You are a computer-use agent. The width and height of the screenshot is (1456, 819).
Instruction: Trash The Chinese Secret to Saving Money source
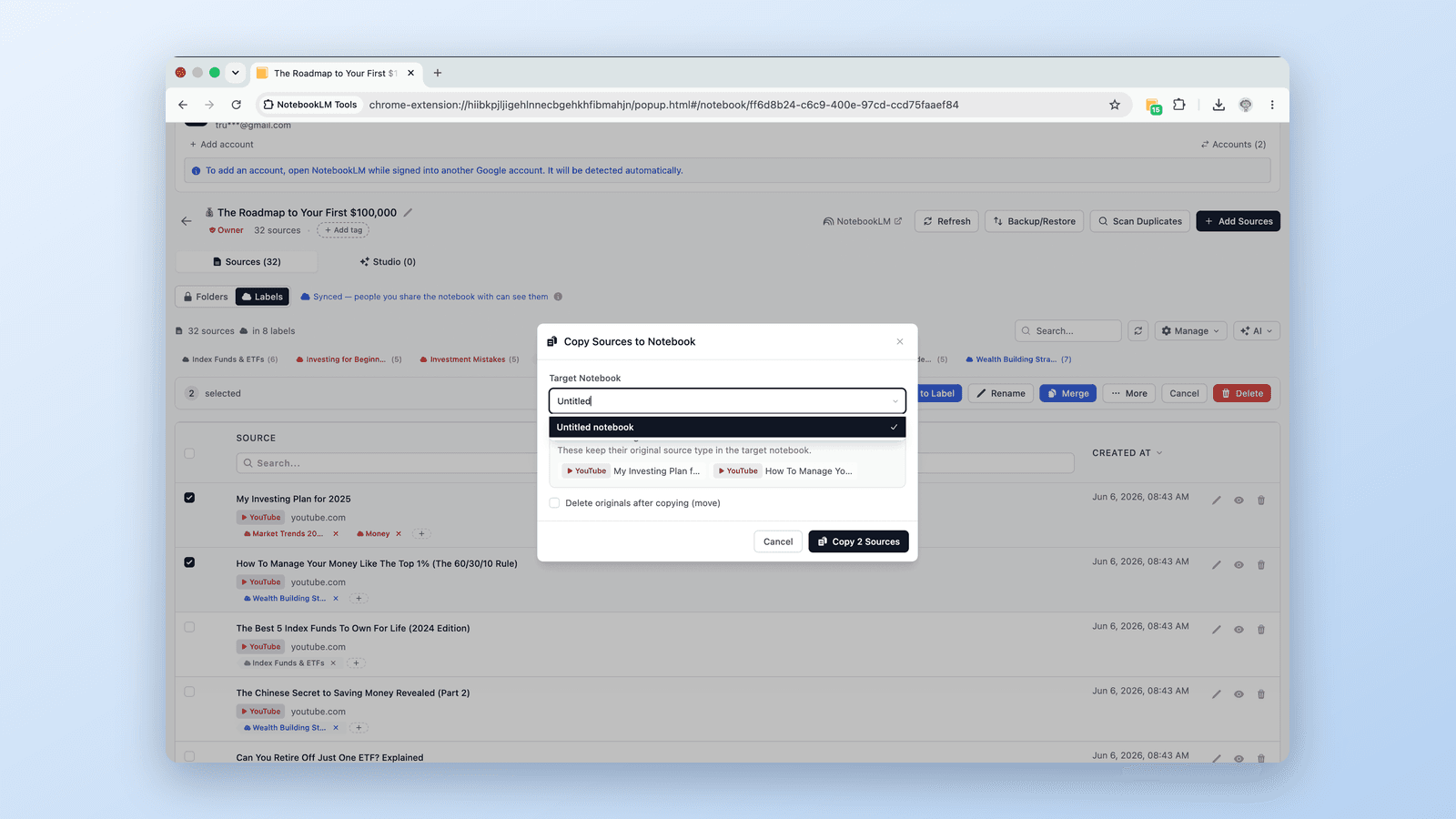1261,694
